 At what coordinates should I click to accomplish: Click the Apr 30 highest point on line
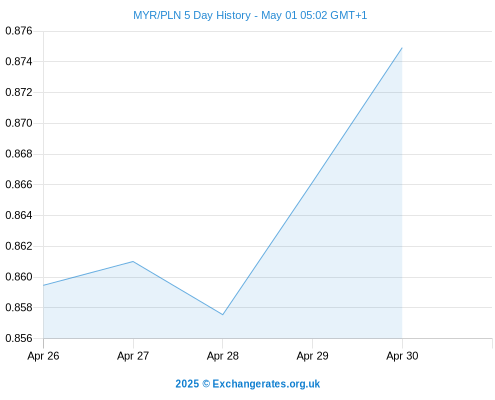point(402,48)
